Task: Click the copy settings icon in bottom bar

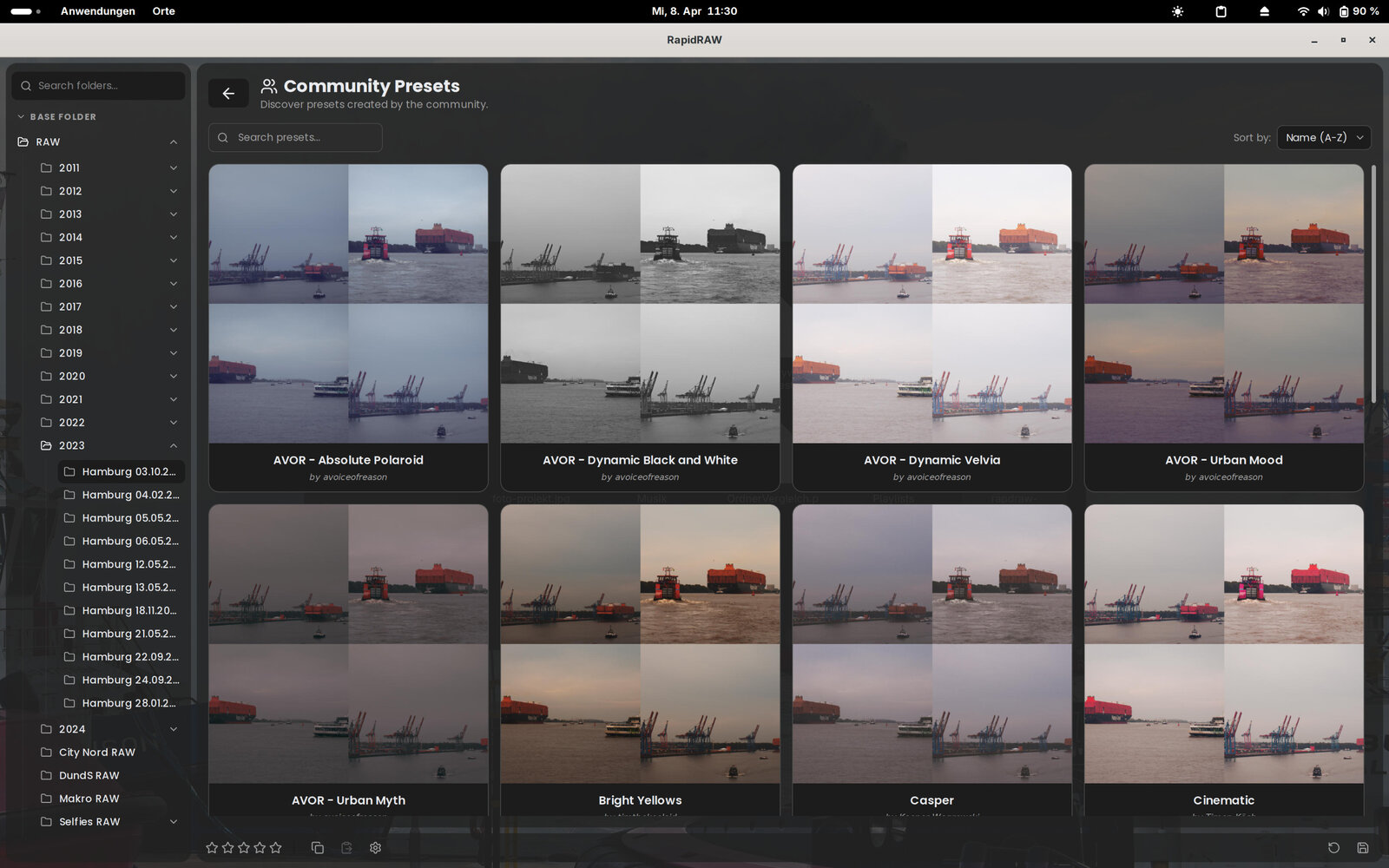Action: pyautogui.click(x=317, y=848)
